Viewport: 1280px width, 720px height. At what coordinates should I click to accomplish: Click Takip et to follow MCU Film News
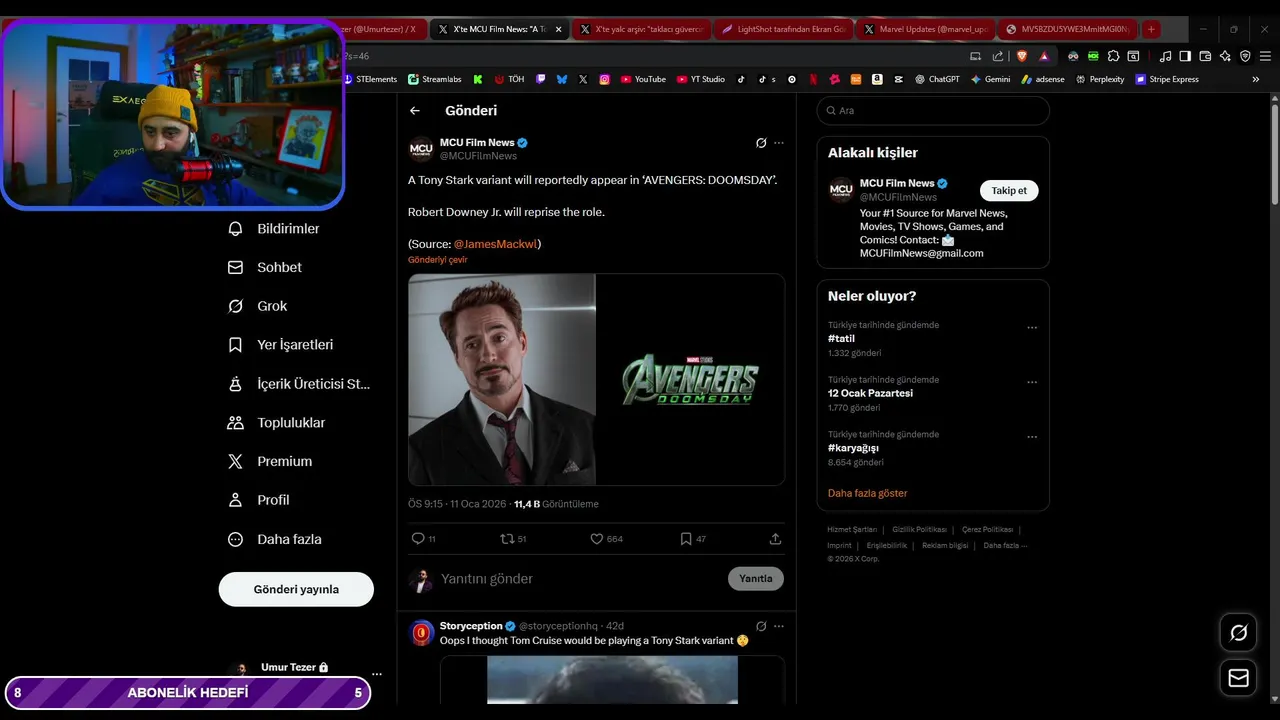[1009, 191]
